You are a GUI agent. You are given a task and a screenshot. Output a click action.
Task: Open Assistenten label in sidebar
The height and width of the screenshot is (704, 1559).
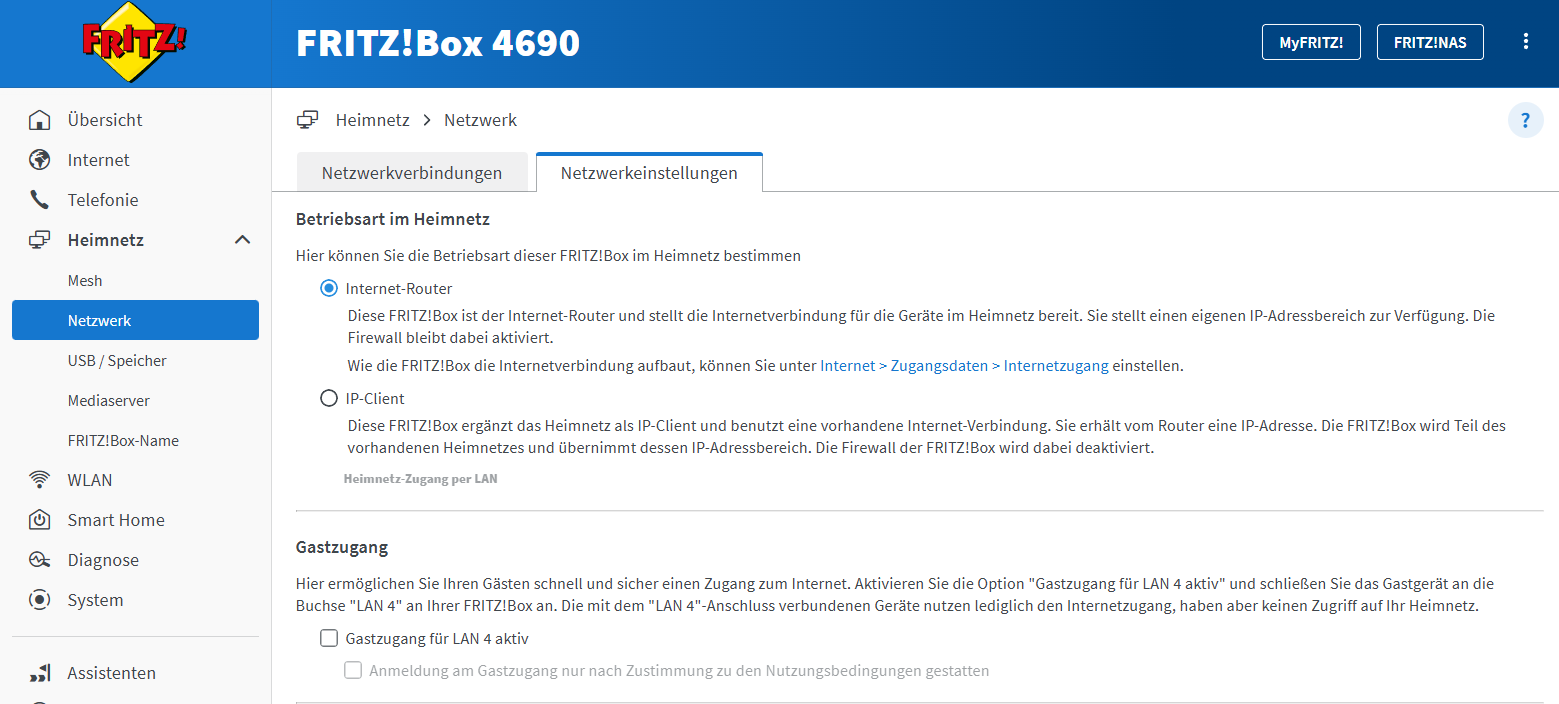[x=112, y=673]
